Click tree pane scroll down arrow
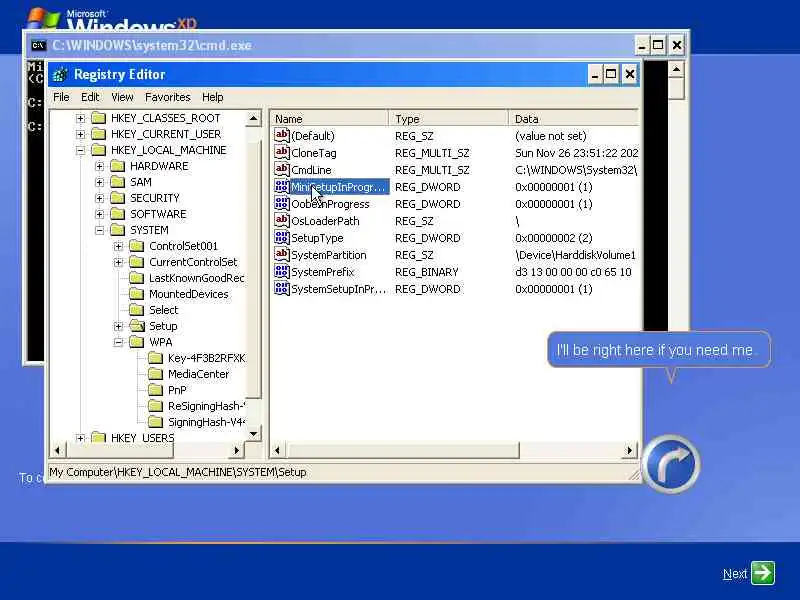This screenshot has height=600, width=800. click(x=254, y=434)
